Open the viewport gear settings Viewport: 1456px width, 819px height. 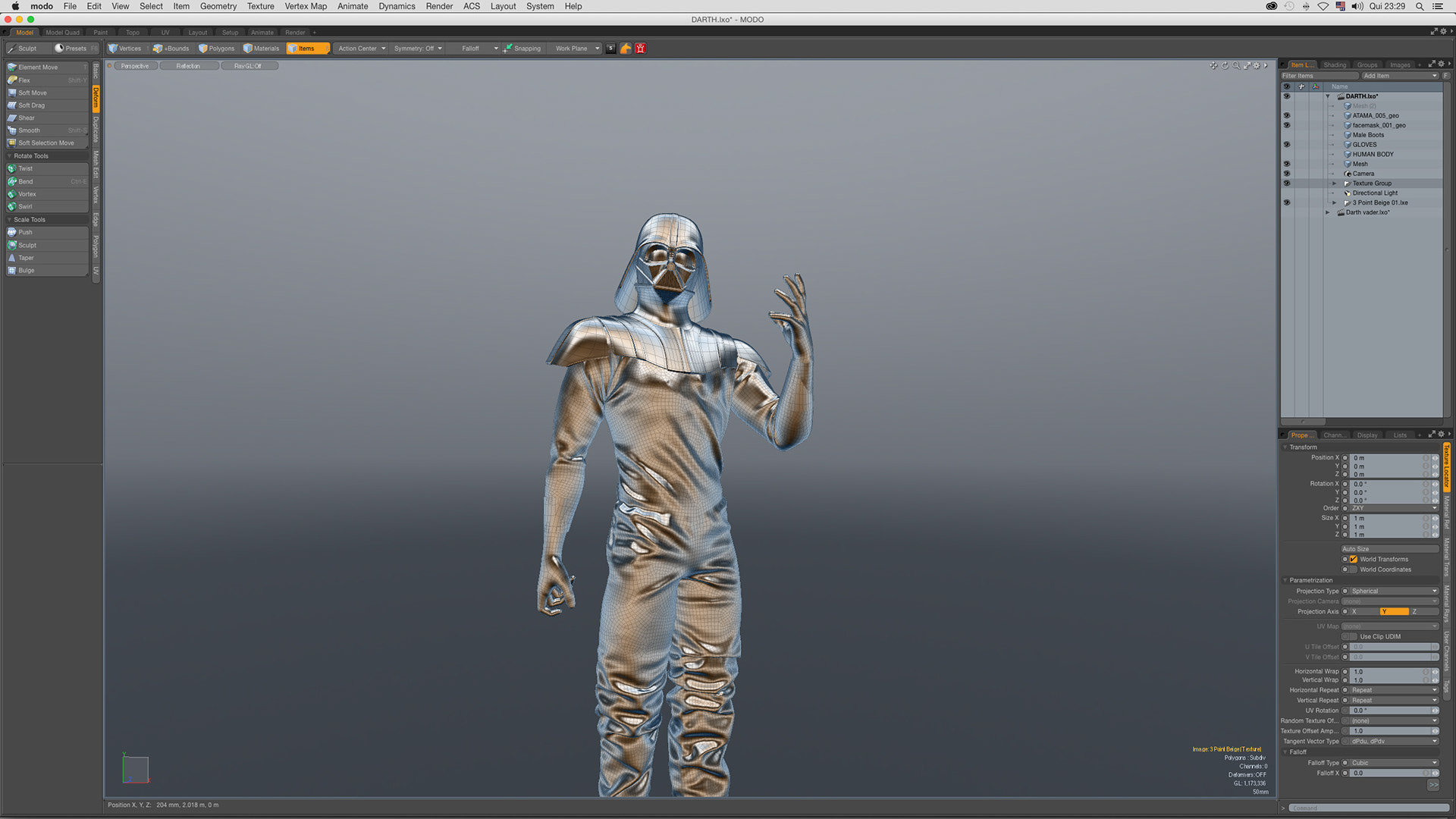(x=1257, y=66)
